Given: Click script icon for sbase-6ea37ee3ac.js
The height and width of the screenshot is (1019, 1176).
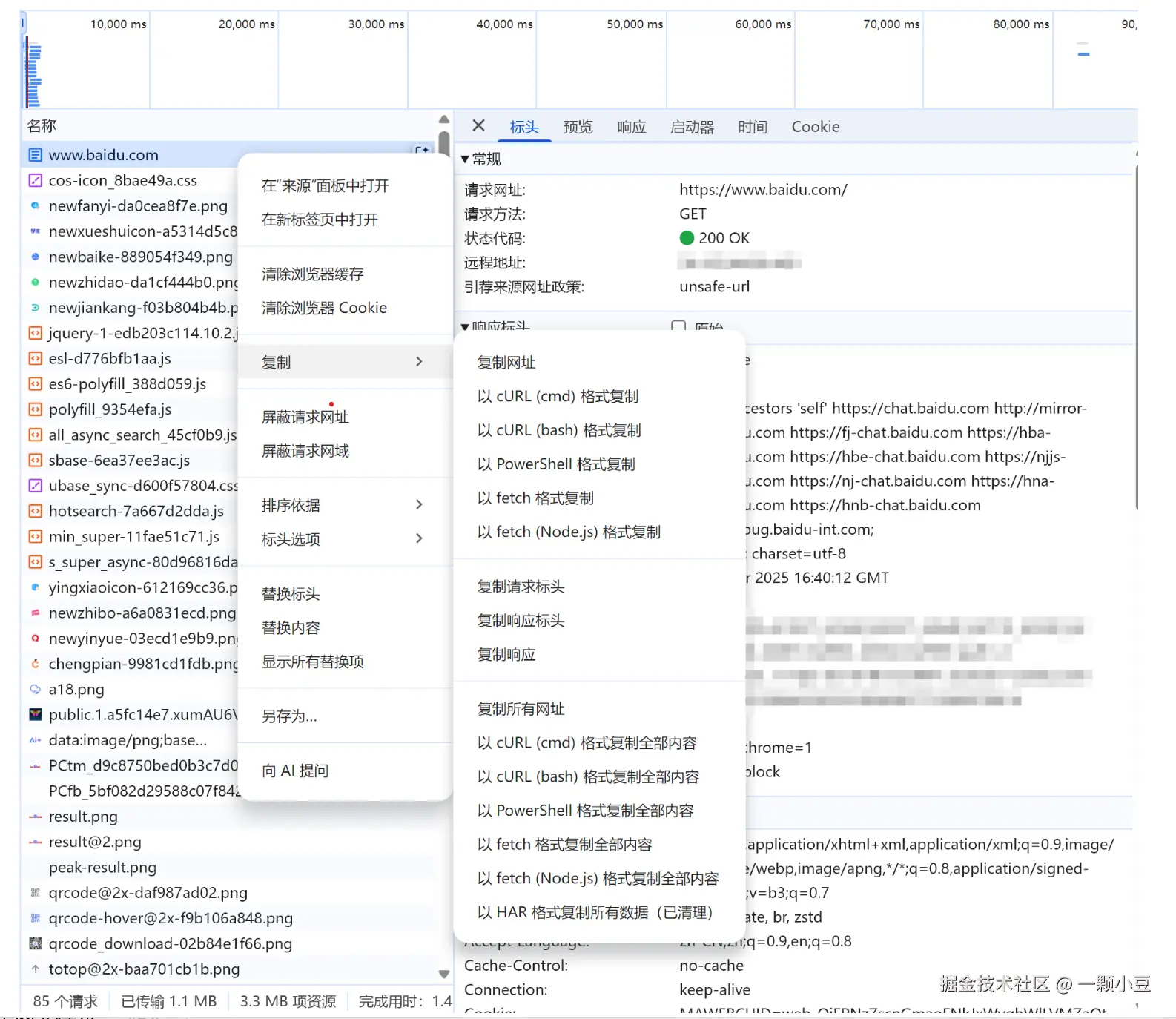Looking at the screenshot, I should [x=35, y=460].
